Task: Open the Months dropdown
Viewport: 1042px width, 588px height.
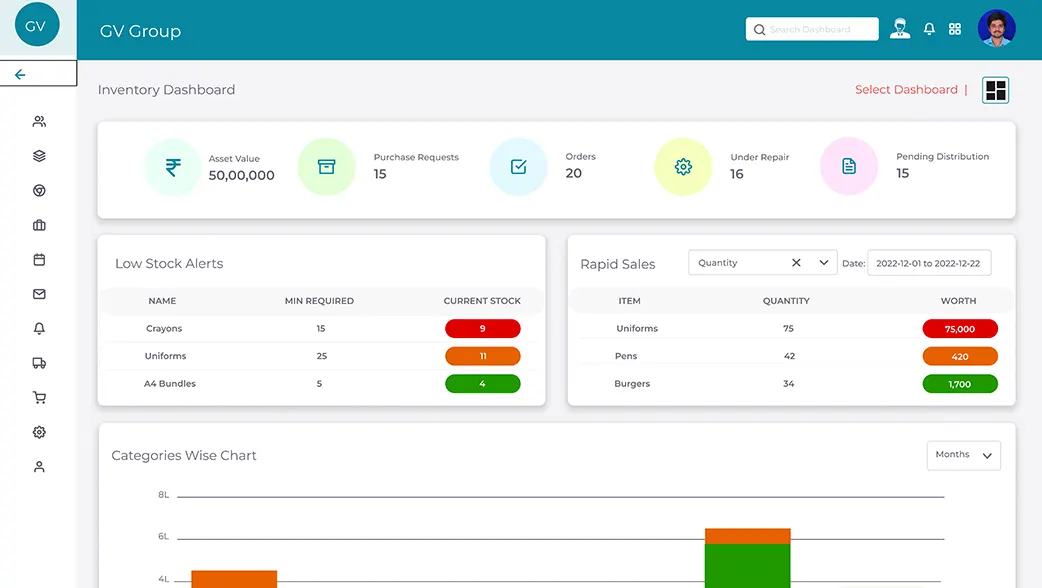Action: 964,455
